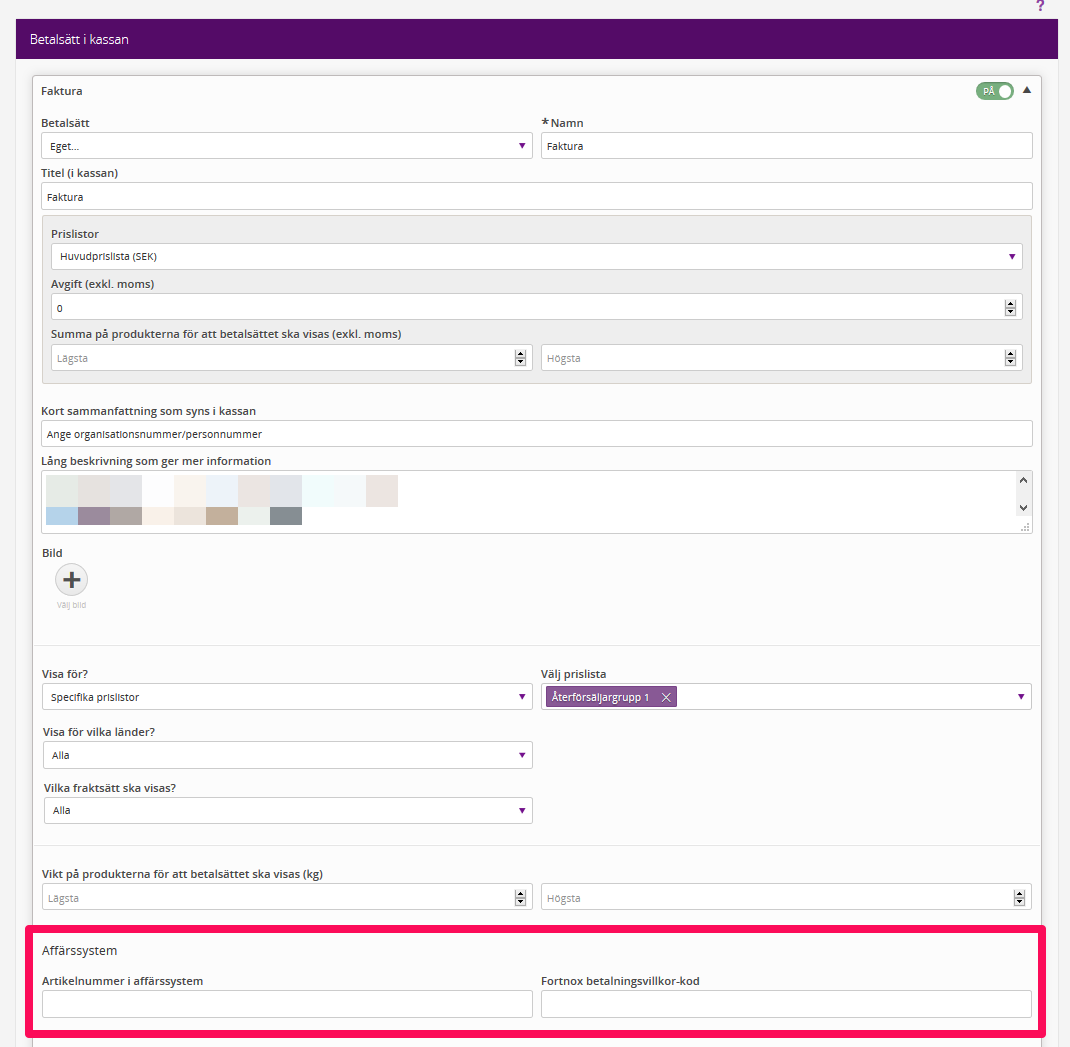The width and height of the screenshot is (1070, 1047).
Task: Open the Visa för vilka länder dropdown
Action: (287, 755)
